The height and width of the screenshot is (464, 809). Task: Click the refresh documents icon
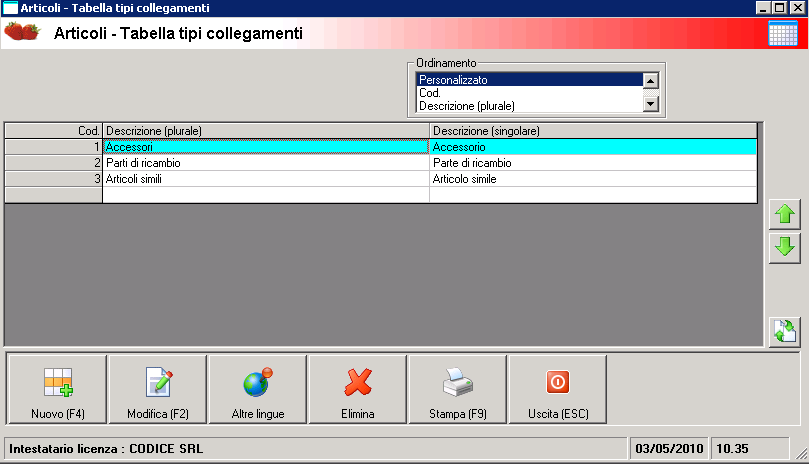coord(785,331)
